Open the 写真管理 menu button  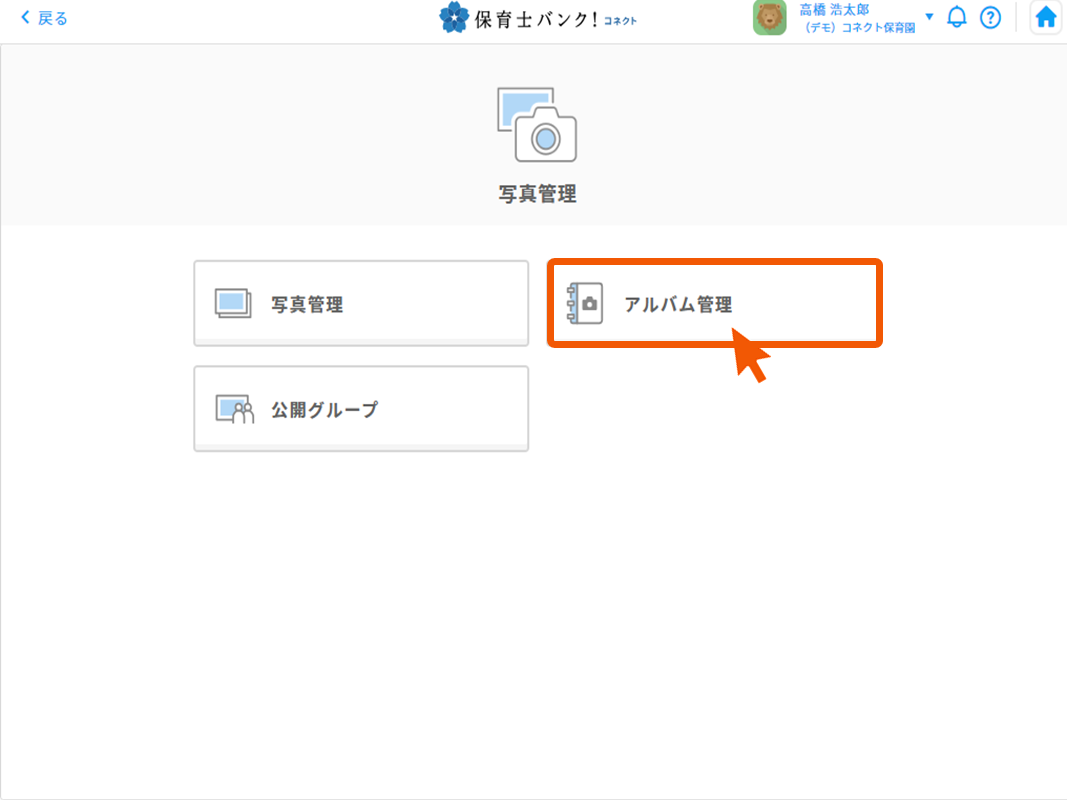click(x=361, y=303)
